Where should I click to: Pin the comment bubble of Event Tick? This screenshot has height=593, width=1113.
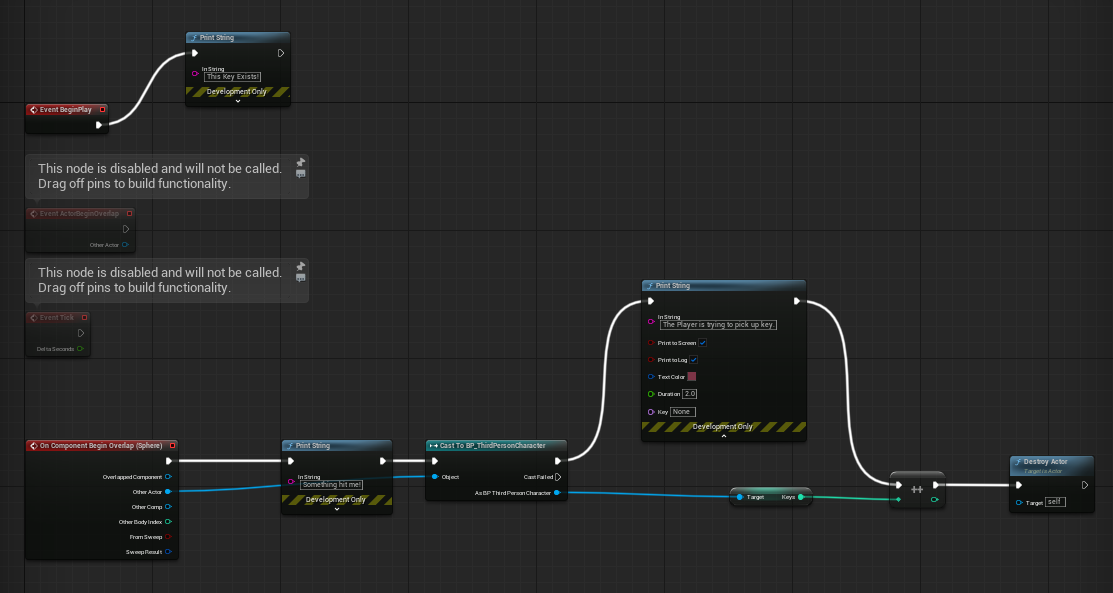click(x=300, y=266)
